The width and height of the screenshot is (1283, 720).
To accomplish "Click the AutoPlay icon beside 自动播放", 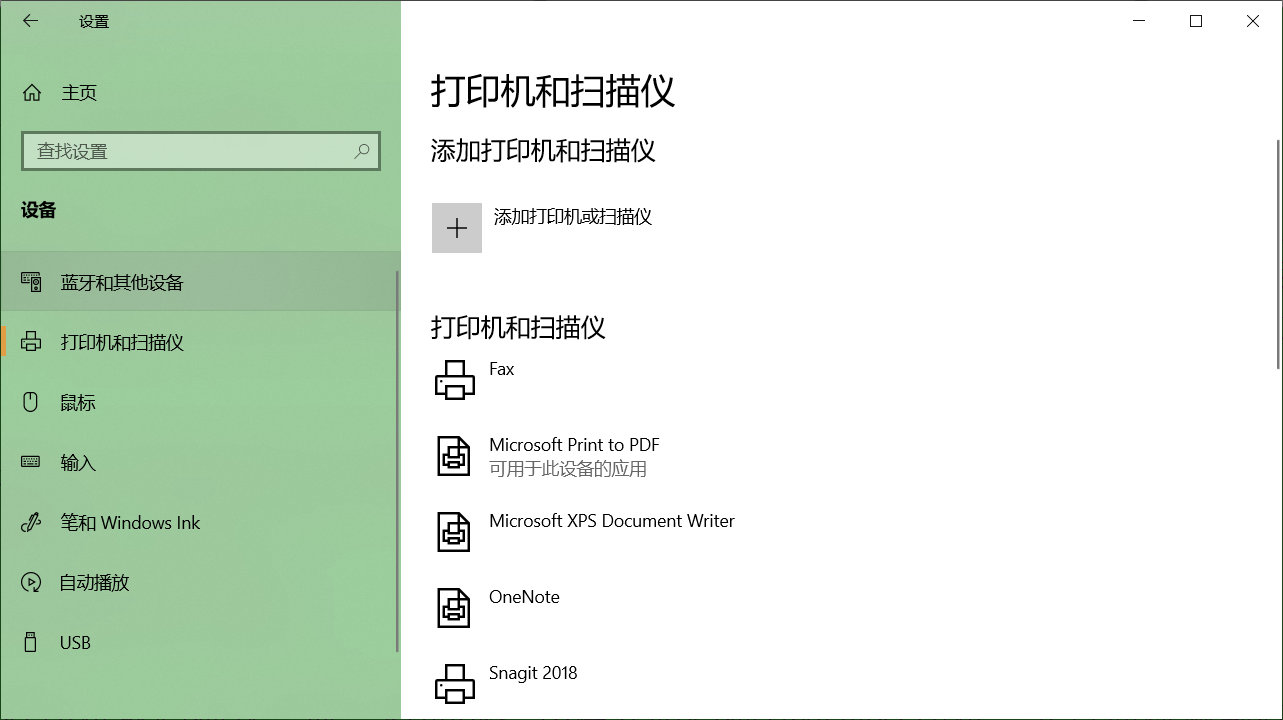I will pyautogui.click(x=30, y=582).
